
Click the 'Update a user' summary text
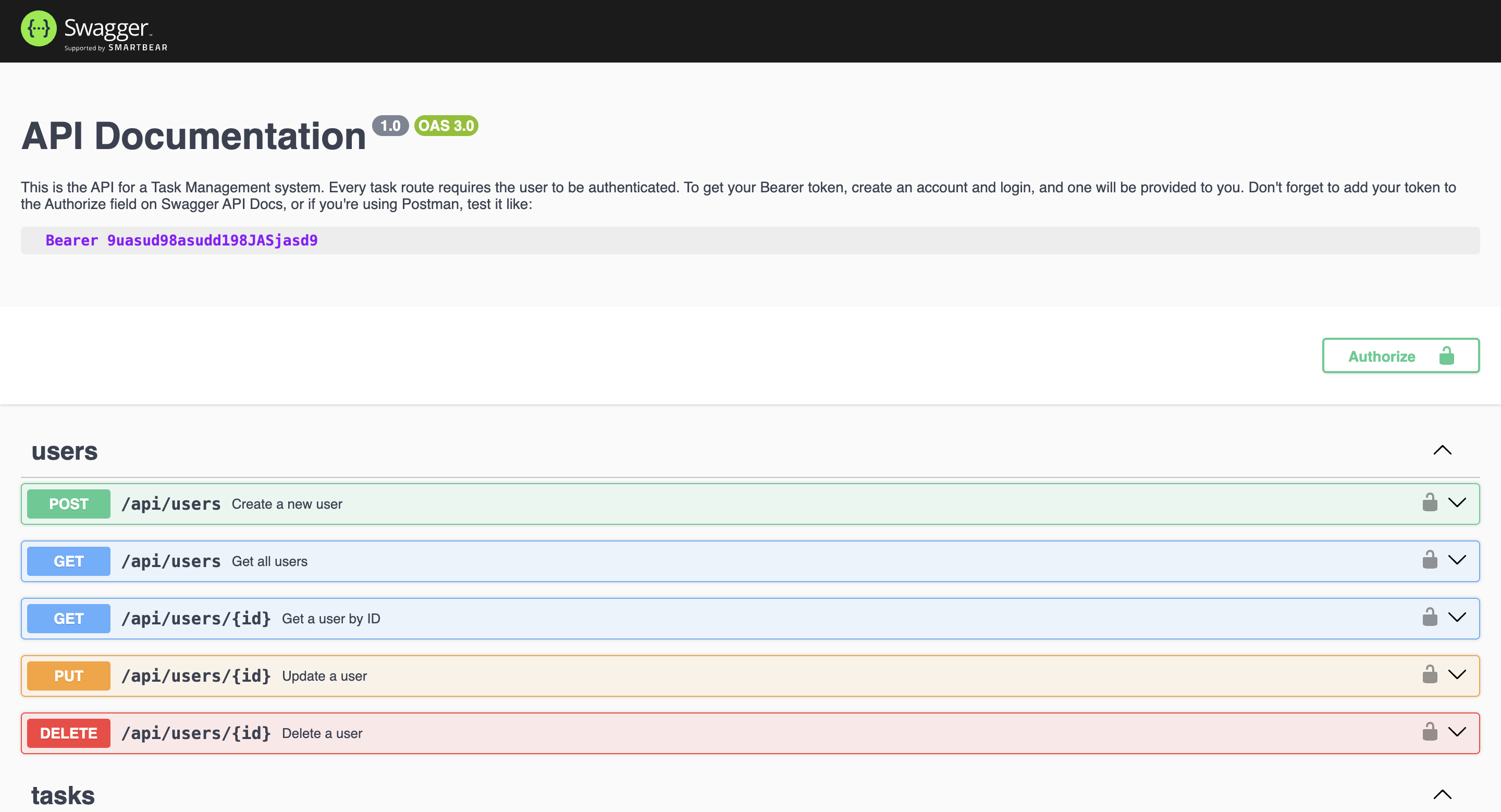[325, 676]
